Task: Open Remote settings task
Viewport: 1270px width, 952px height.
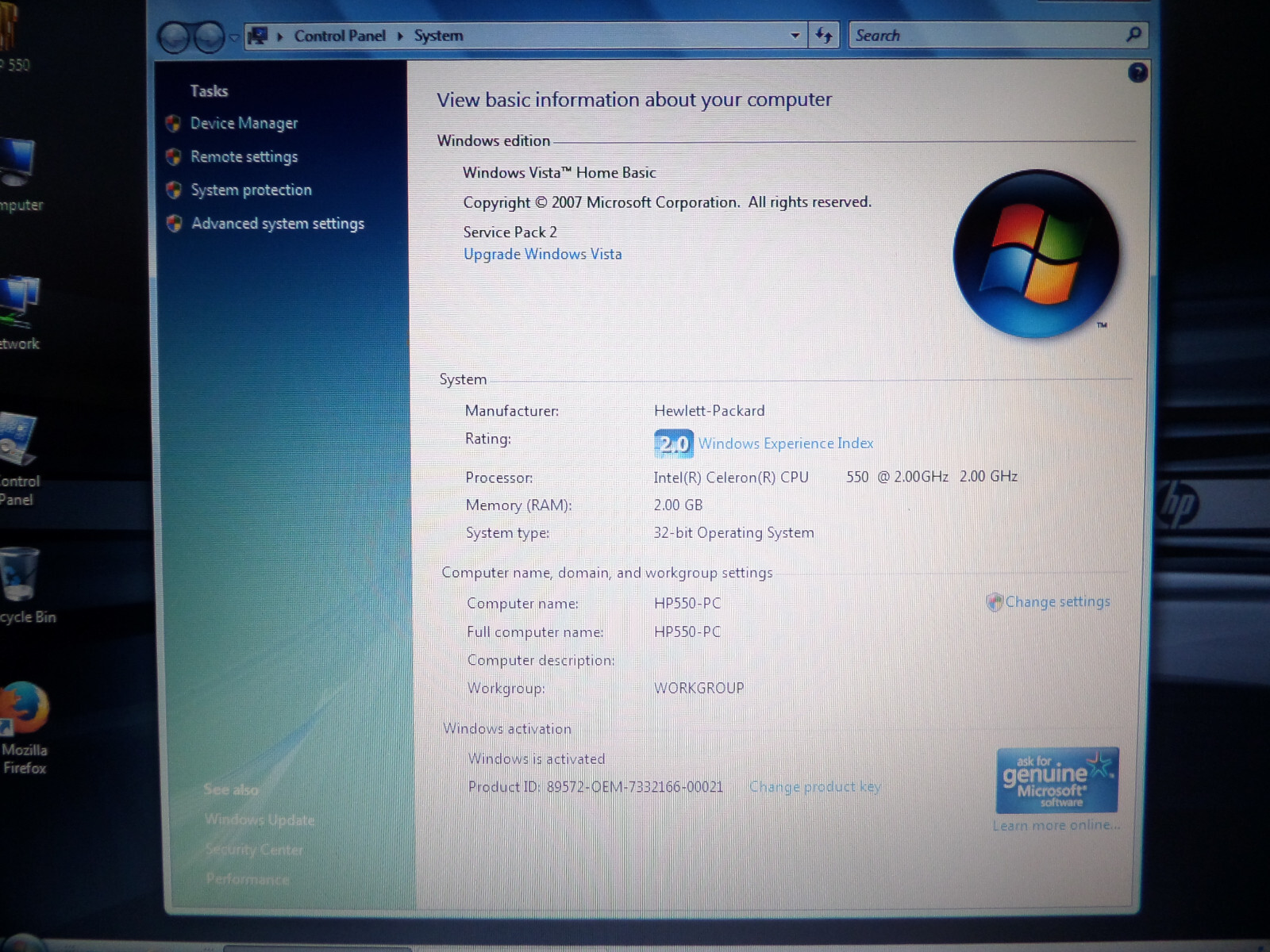Action: (244, 157)
